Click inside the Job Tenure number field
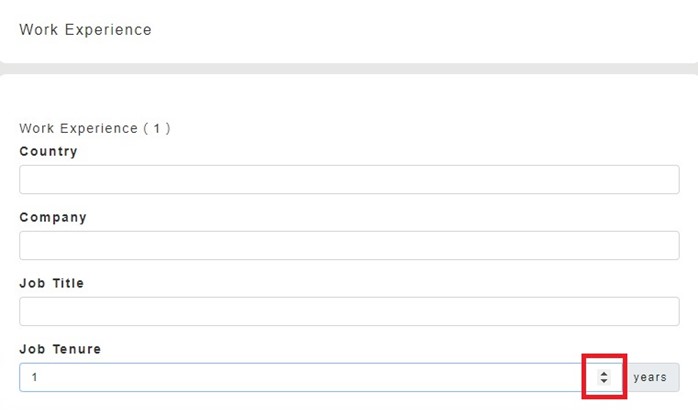 (300, 377)
